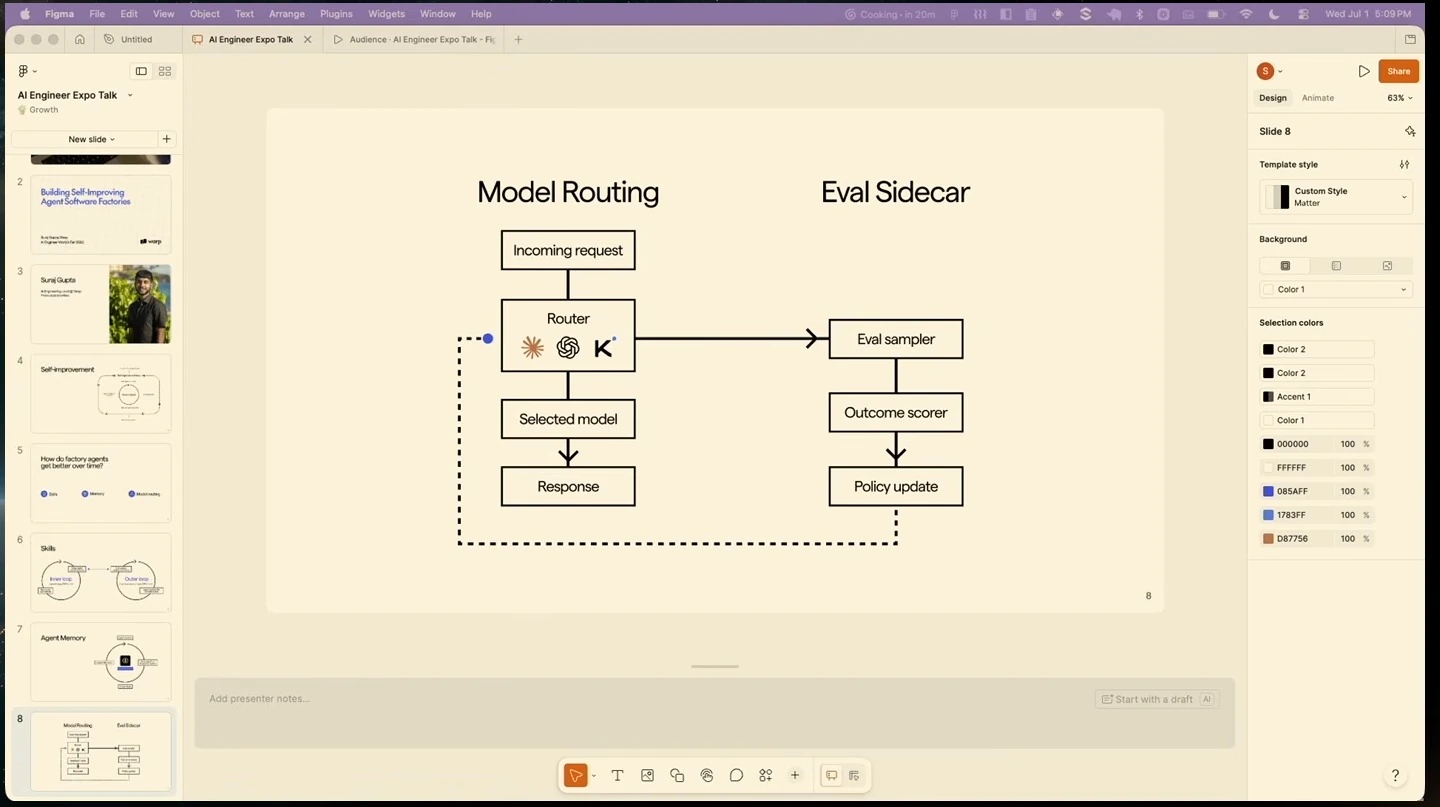Toggle design view mode in bottom toolbar
This screenshot has height=807, width=1440.
point(854,775)
